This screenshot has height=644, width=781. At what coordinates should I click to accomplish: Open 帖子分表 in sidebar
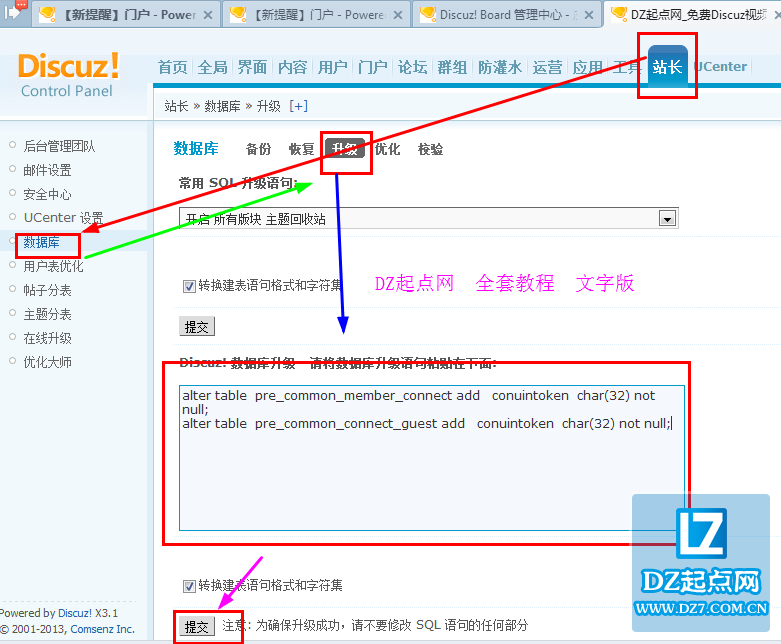pyautogui.click(x=47, y=290)
